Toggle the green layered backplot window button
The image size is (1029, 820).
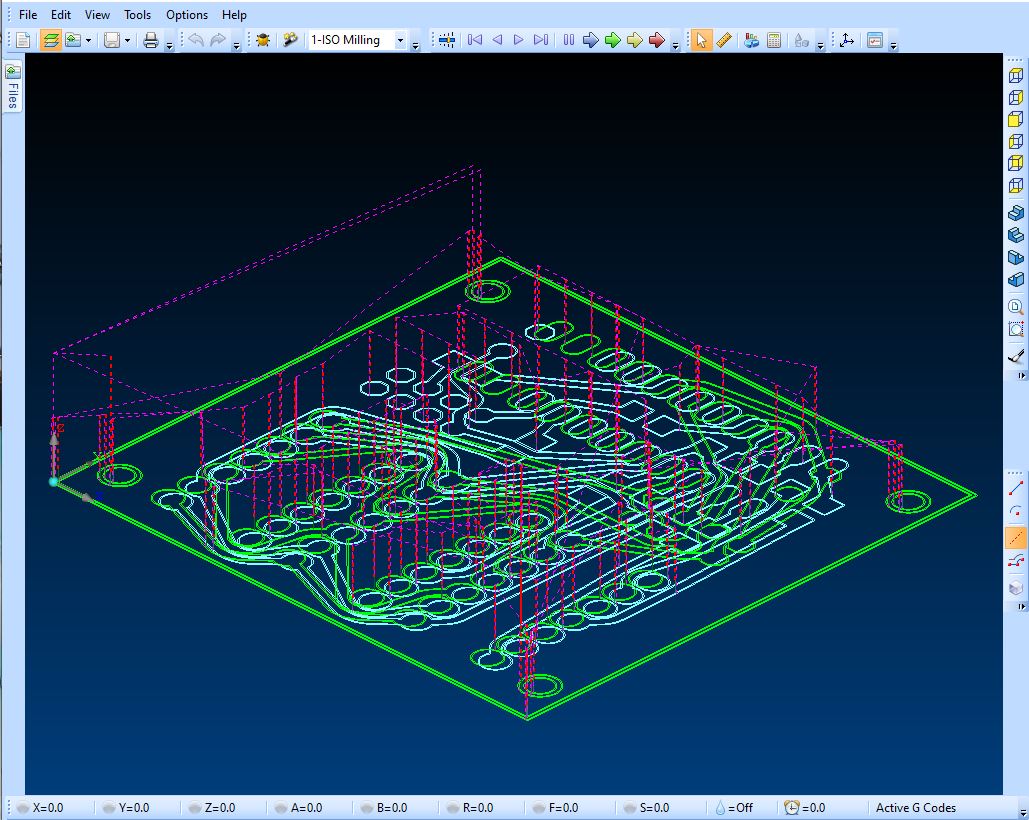(50, 40)
